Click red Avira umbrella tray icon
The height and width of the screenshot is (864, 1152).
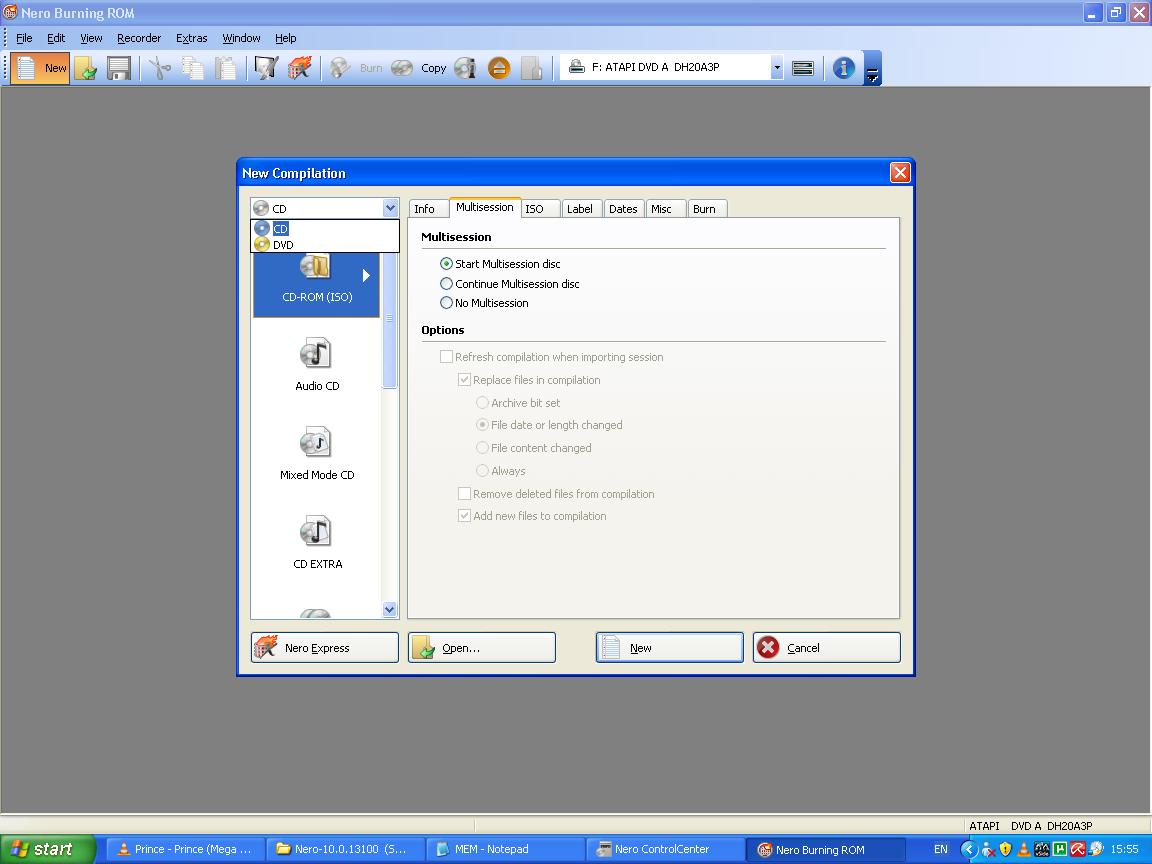click(1078, 849)
